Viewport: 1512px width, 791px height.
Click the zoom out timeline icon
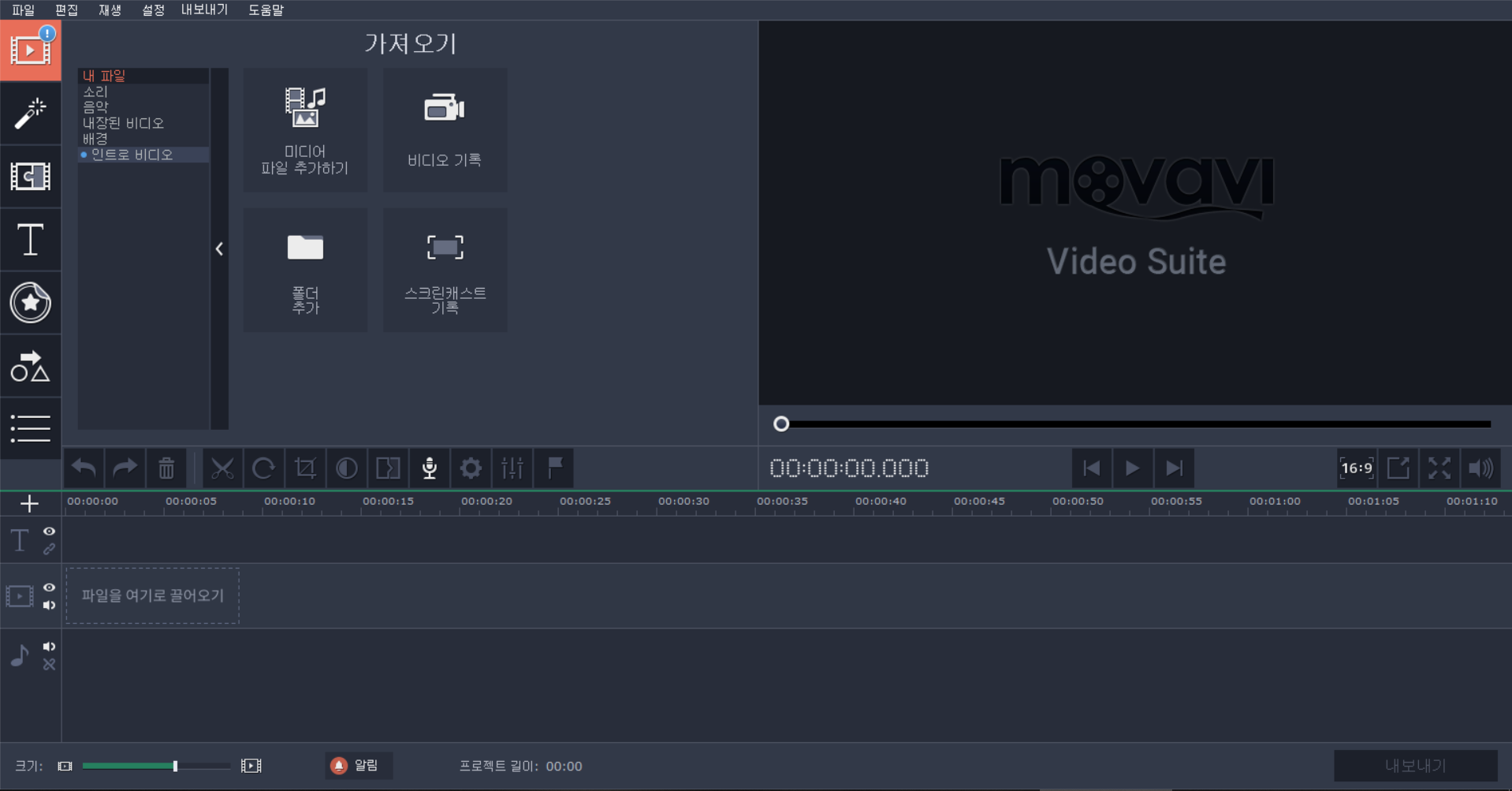click(65, 766)
